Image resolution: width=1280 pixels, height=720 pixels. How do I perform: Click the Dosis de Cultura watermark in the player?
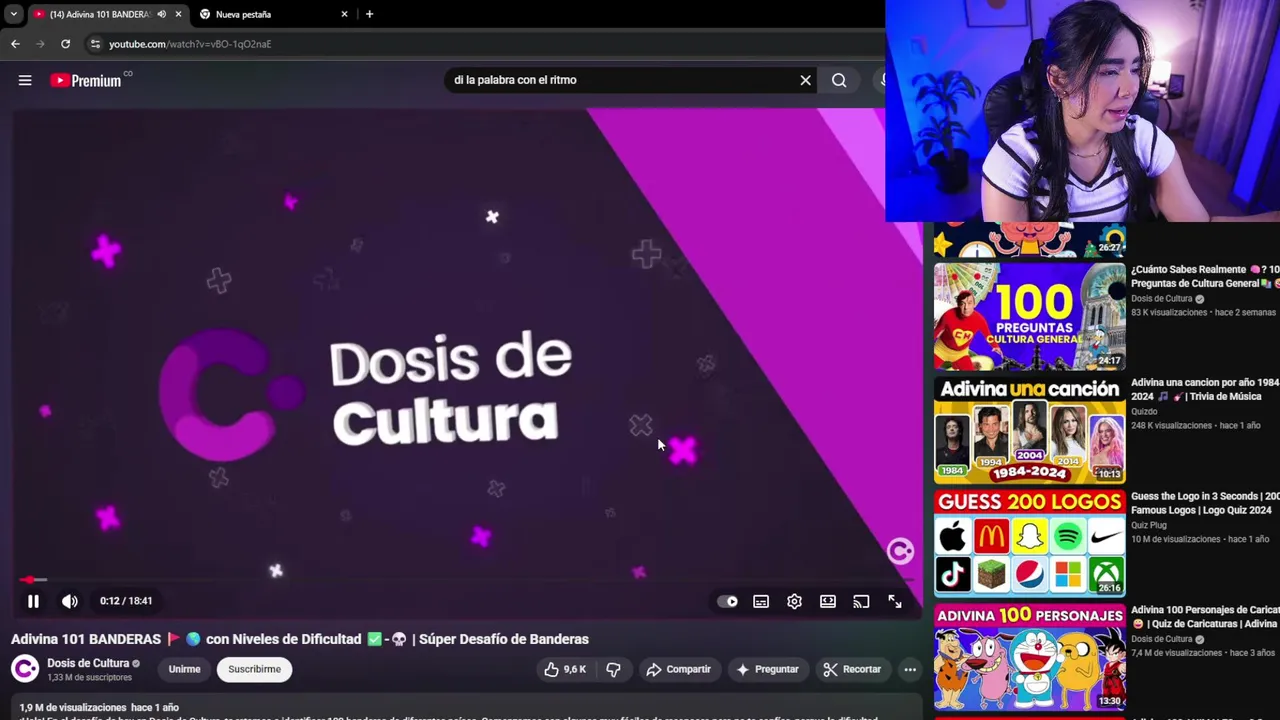tap(900, 551)
